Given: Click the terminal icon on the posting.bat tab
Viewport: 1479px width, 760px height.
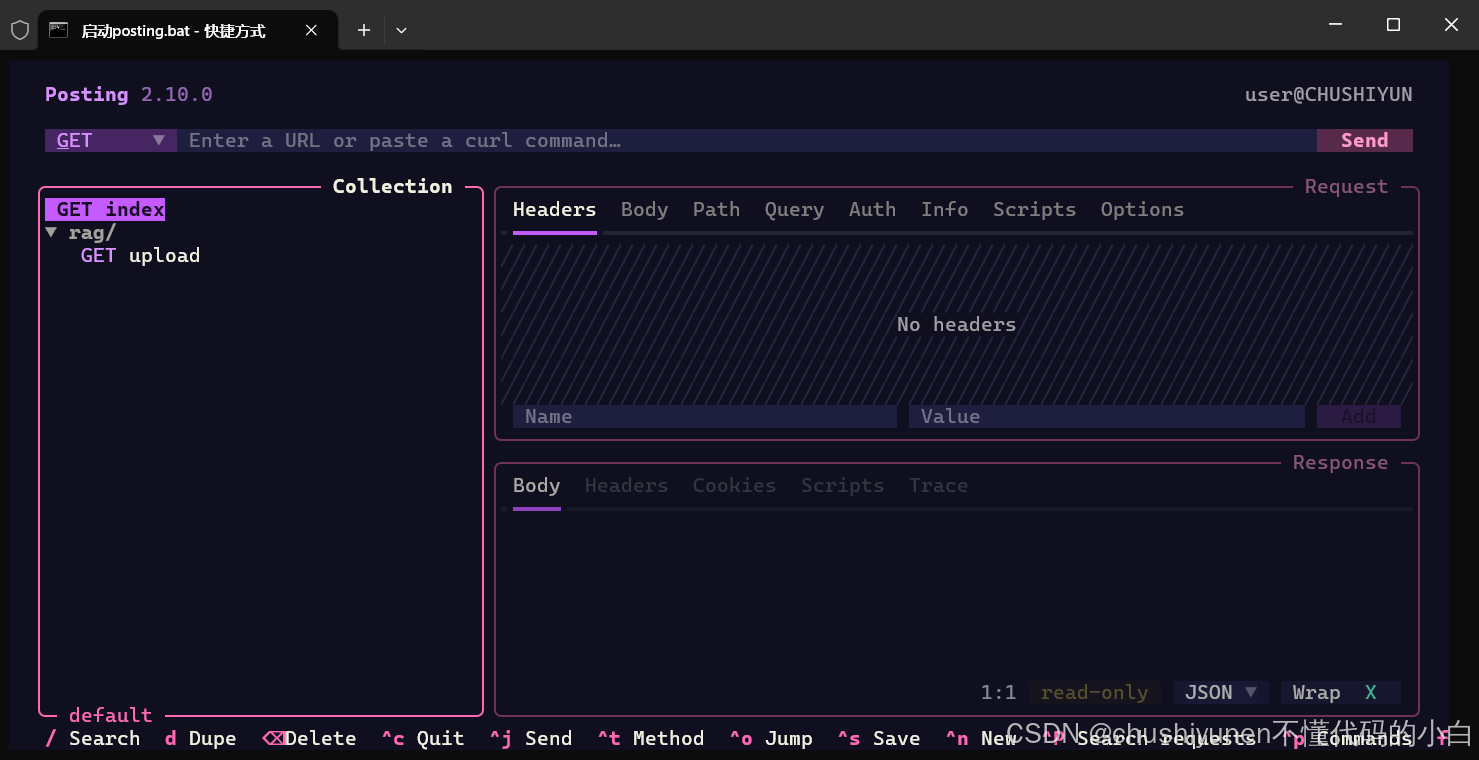Looking at the screenshot, I should click(59, 30).
